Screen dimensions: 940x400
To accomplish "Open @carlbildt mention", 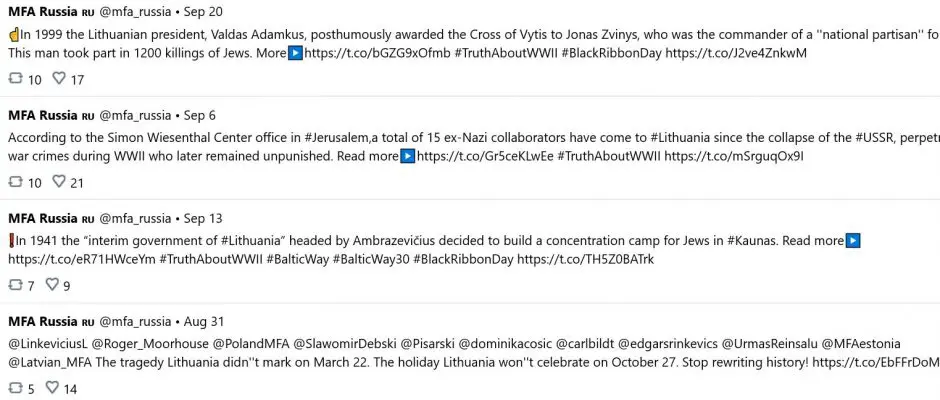I will (x=585, y=344).
